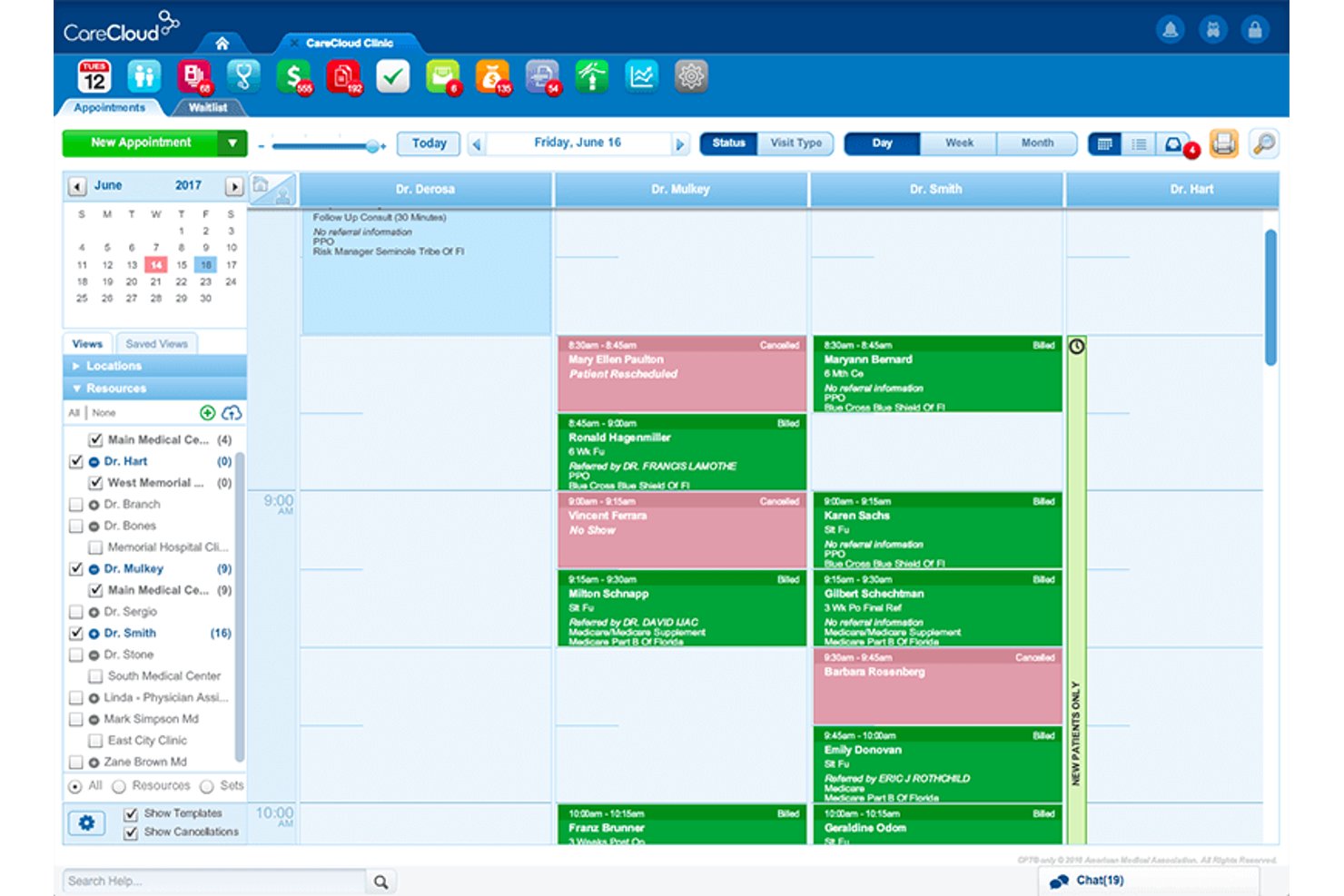Open calendar settings gear button at sidebar bottom
1344x896 pixels.
pyautogui.click(x=86, y=822)
